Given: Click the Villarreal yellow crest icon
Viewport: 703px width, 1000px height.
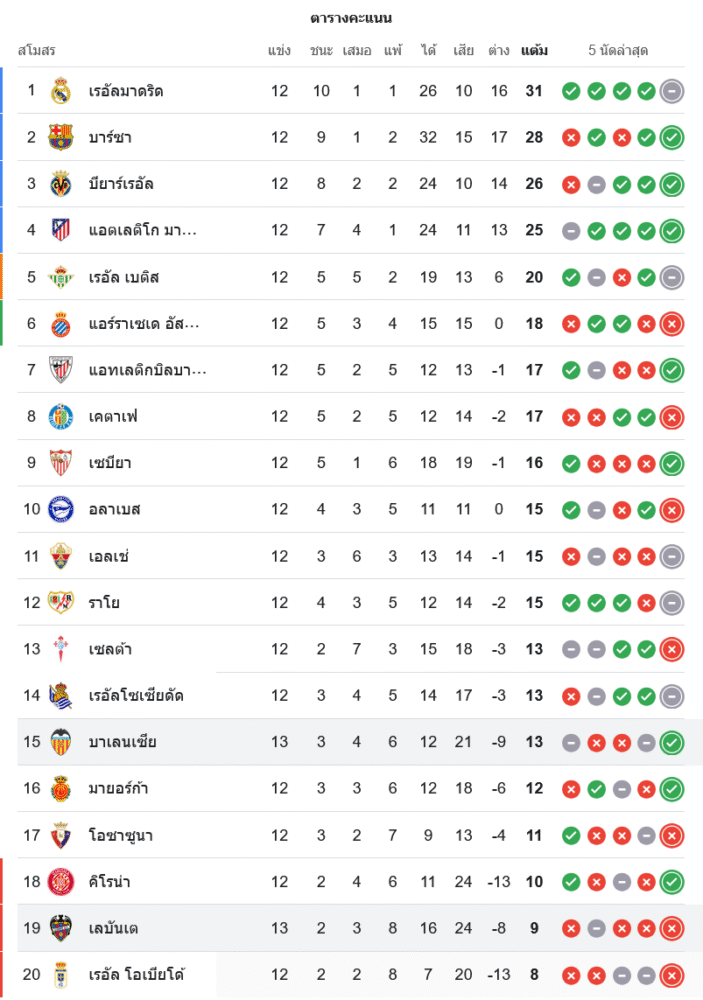Looking at the screenshot, I should pos(61,184).
